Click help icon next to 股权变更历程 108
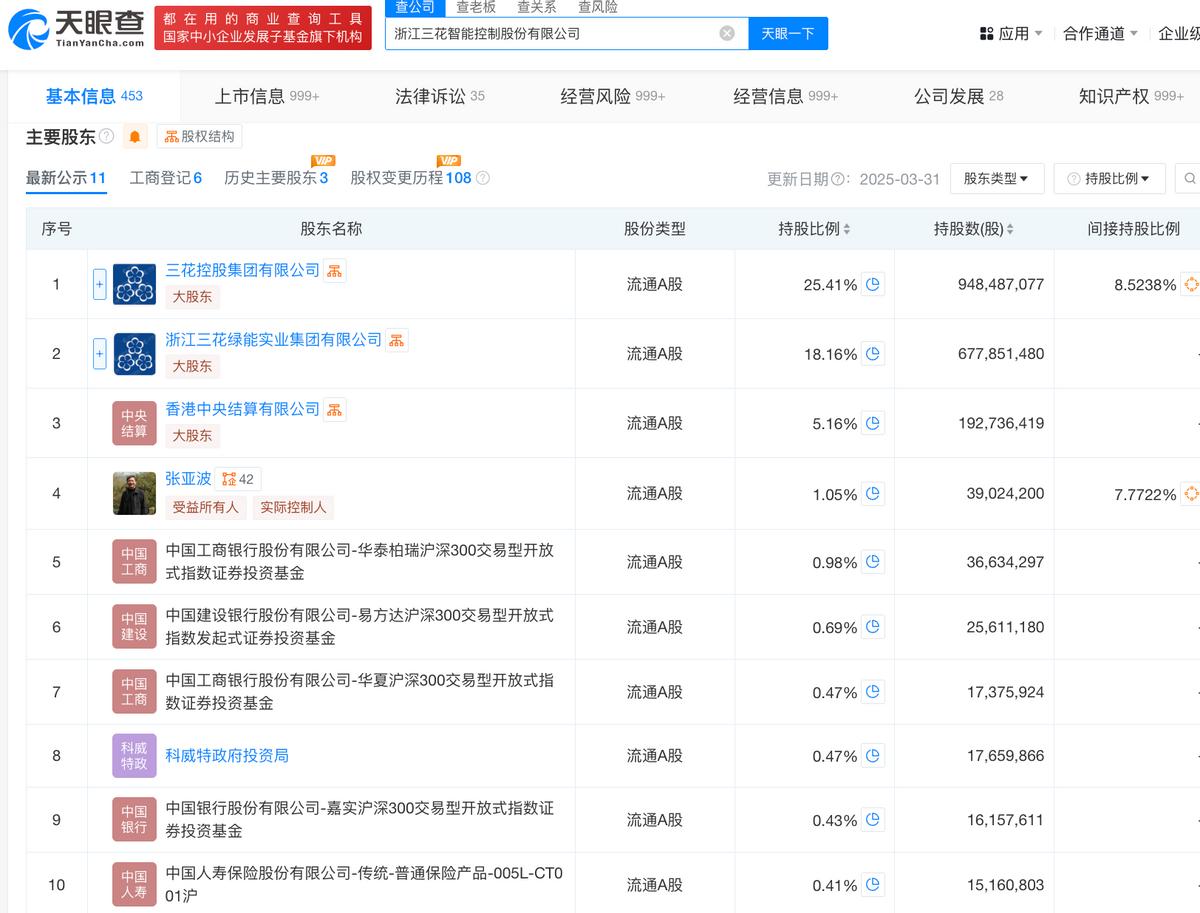Image resolution: width=1200 pixels, height=913 pixels. tap(483, 178)
